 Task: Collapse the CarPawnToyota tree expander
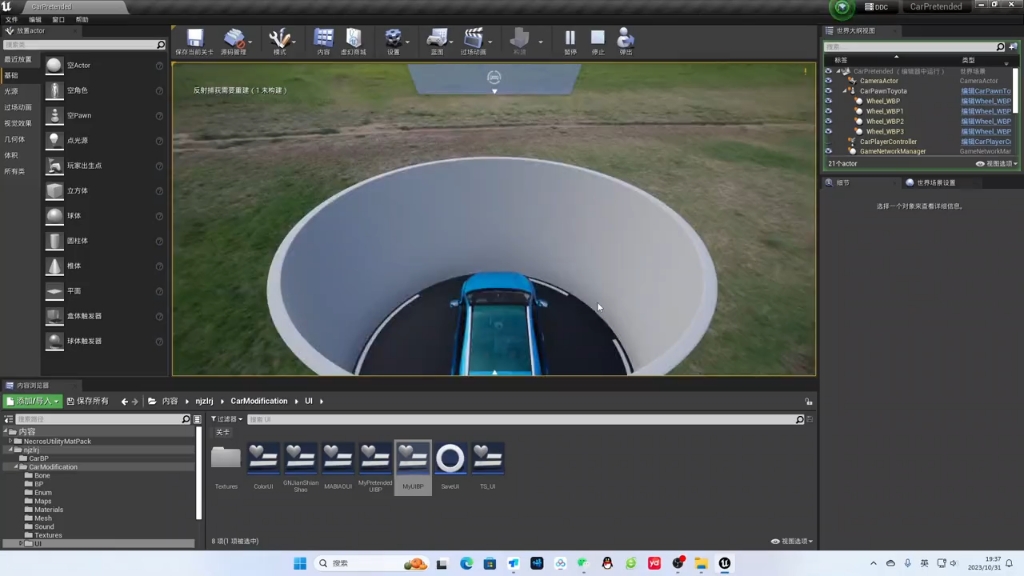[x=845, y=91]
